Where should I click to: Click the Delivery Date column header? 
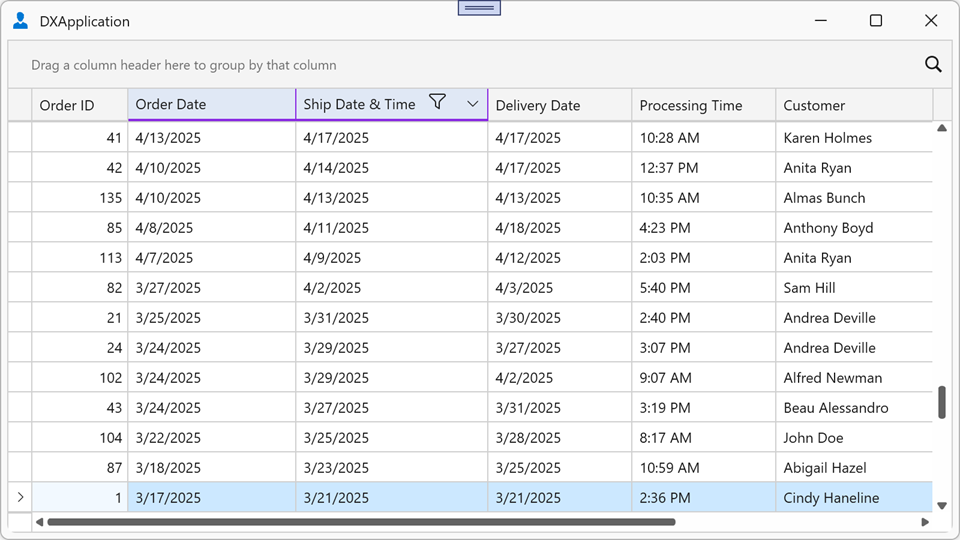(560, 105)
